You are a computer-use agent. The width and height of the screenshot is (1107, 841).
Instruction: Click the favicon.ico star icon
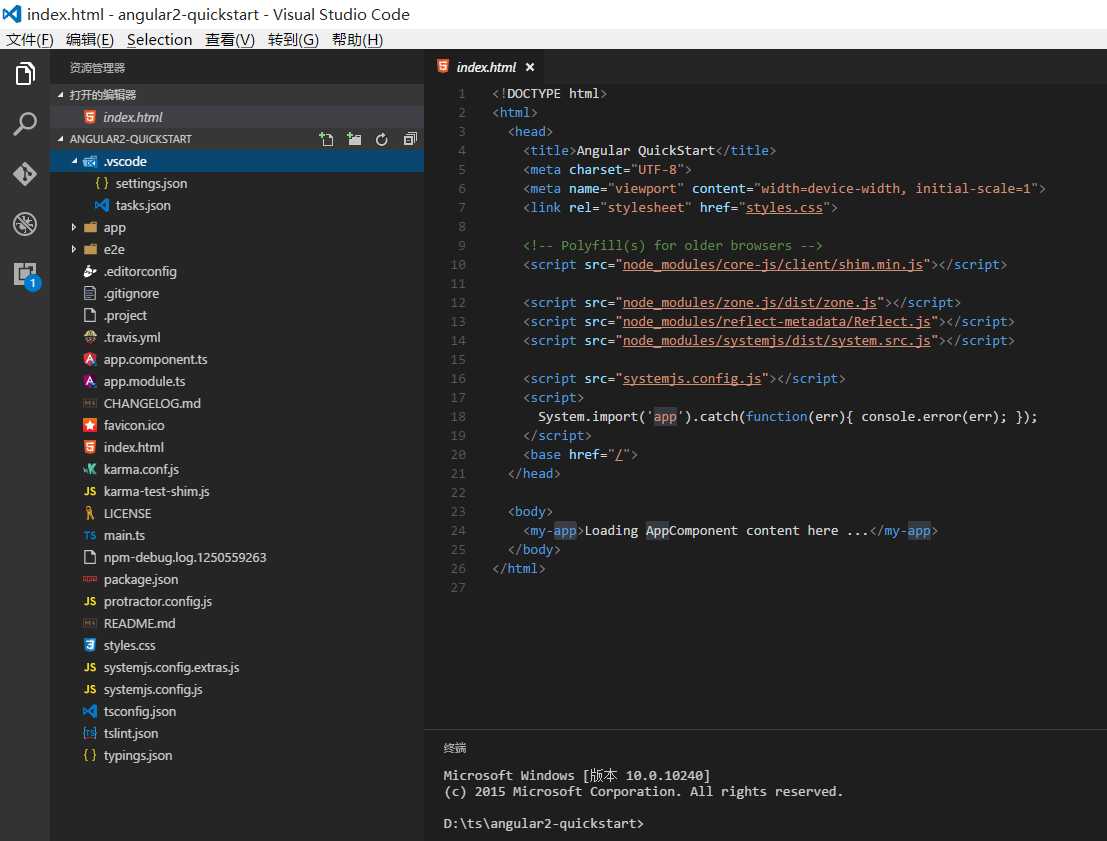90,425
